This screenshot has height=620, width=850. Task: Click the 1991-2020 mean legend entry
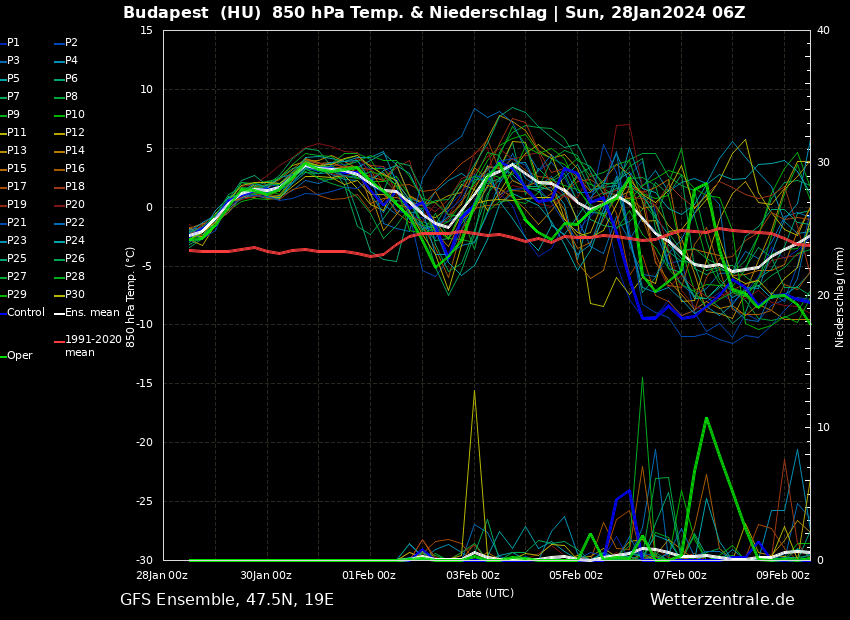(93, 346)
